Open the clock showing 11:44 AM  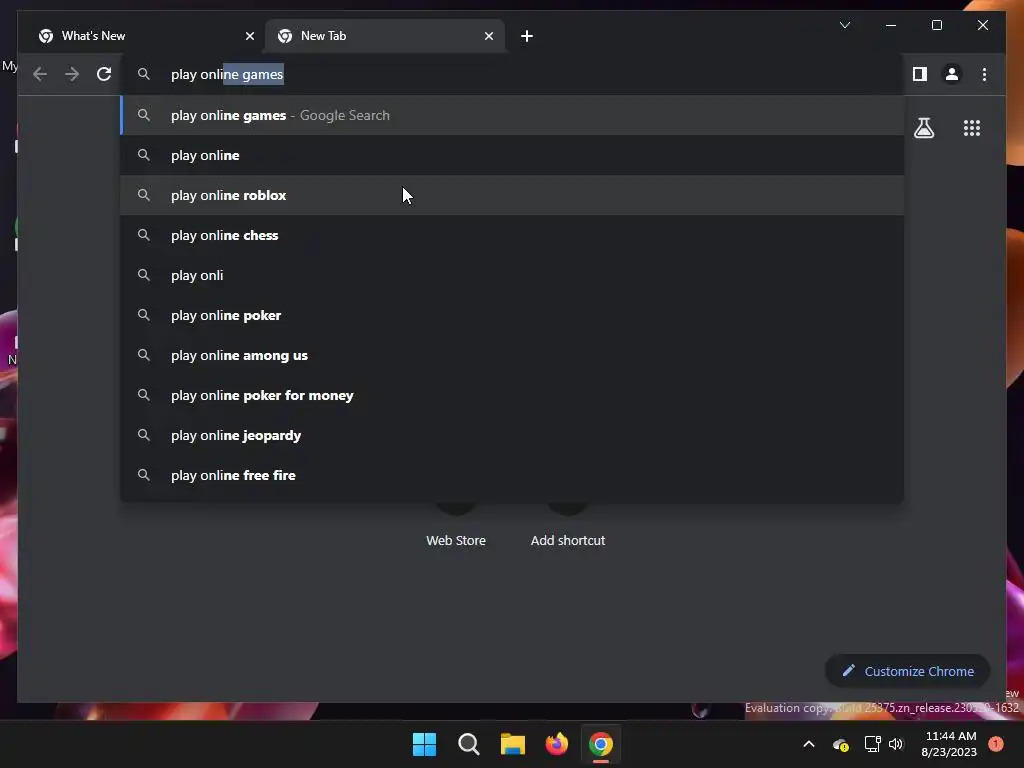tap(949, 744)
